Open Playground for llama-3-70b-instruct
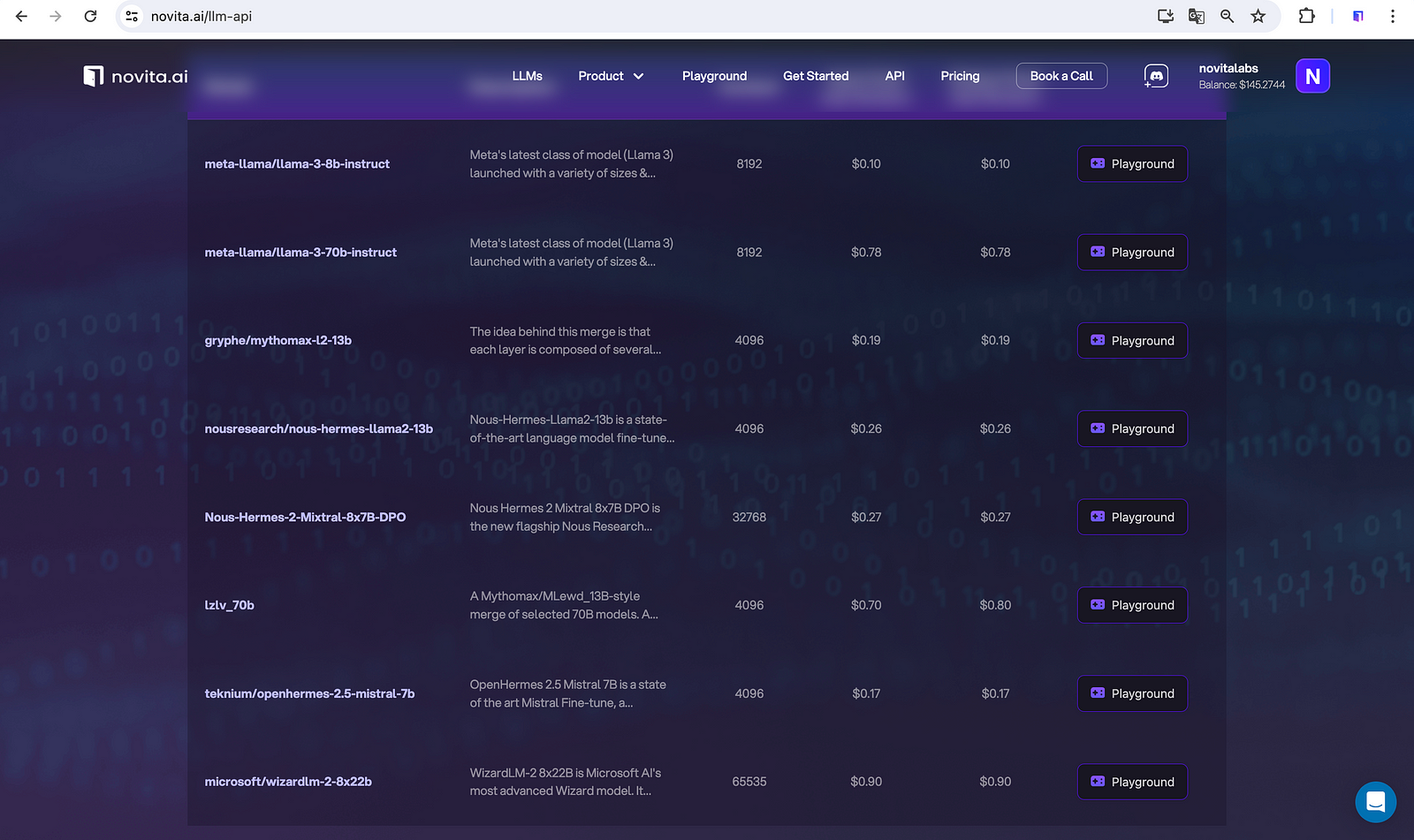This screenshot has height=840, width=1414. point(1132,253)
